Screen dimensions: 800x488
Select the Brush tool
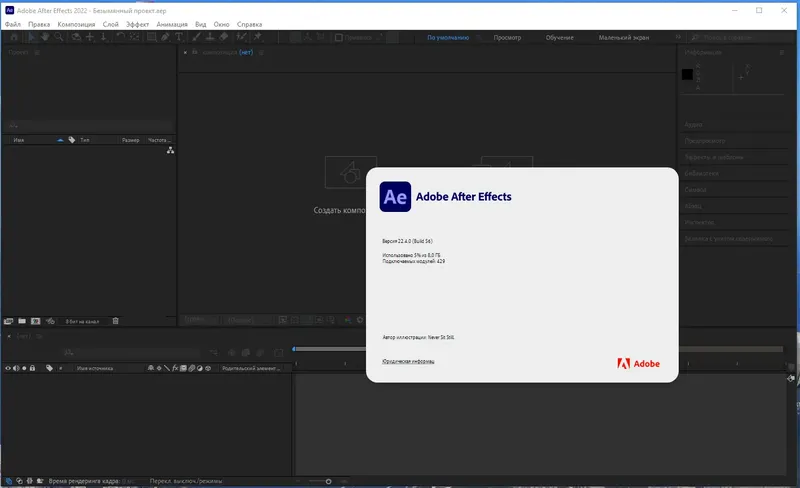(196, 37)
